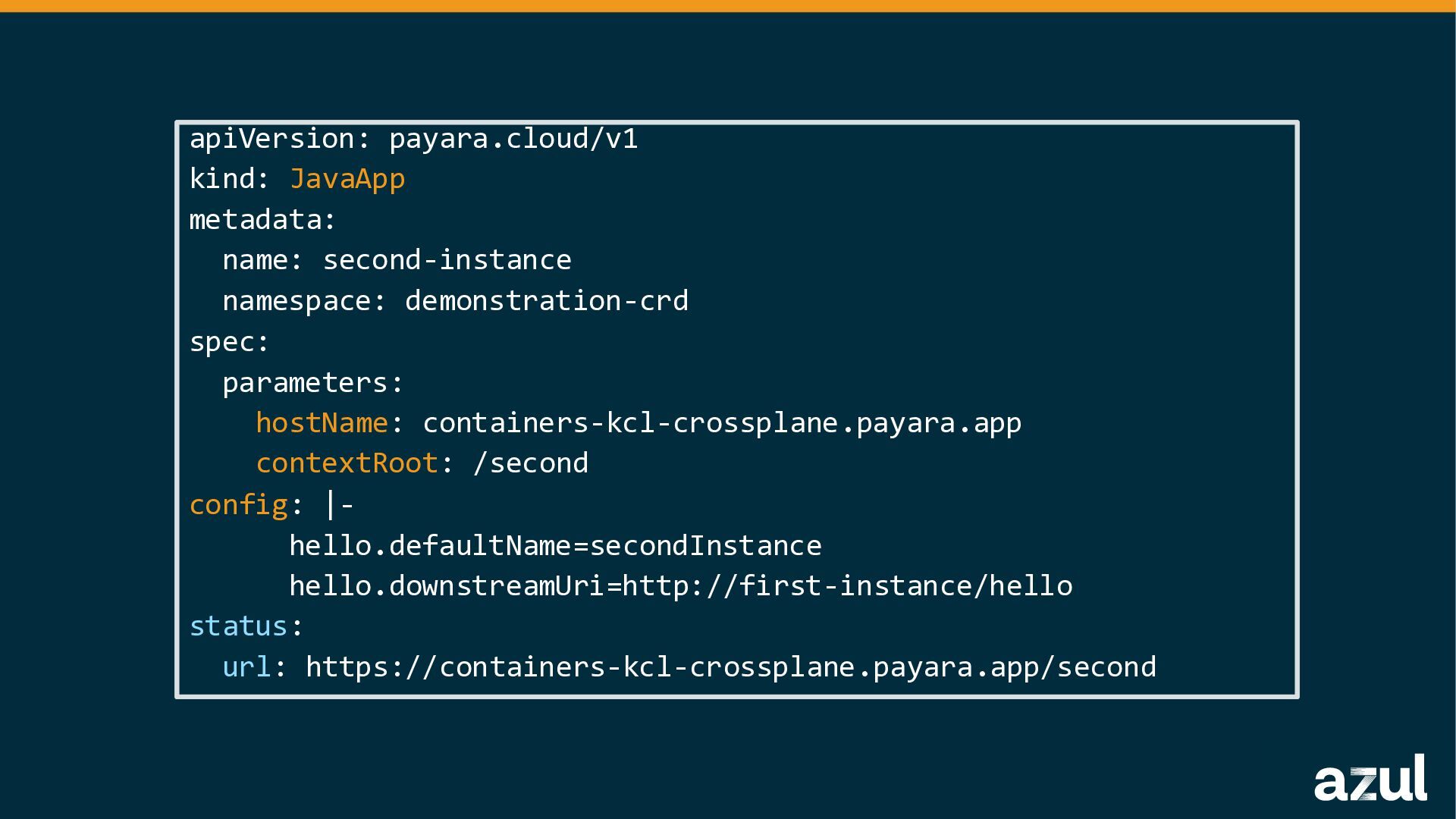Image resolution: width=1456 pixels, height=819 pixels.
Task: Click the orange hostName key
Action: tap(322, 423)
